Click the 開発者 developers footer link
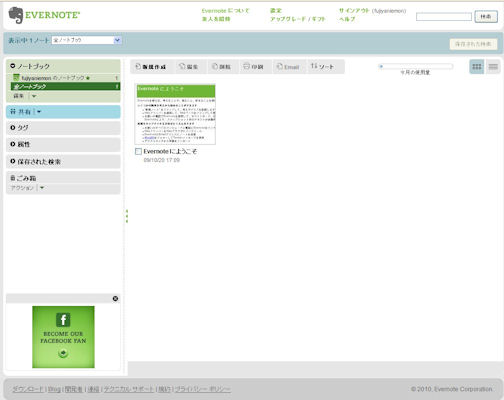The height and width of the screenshot is (400, 504). coord(74,389)
